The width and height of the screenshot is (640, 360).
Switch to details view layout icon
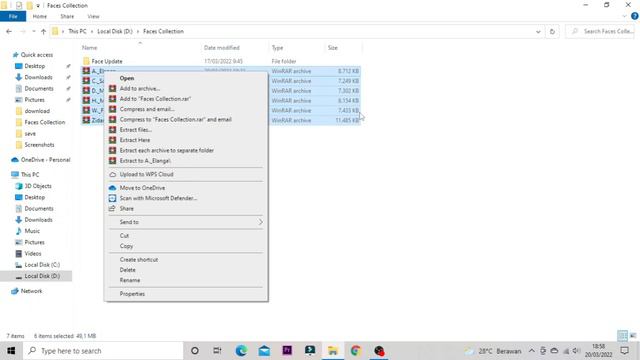pos(622,336)
